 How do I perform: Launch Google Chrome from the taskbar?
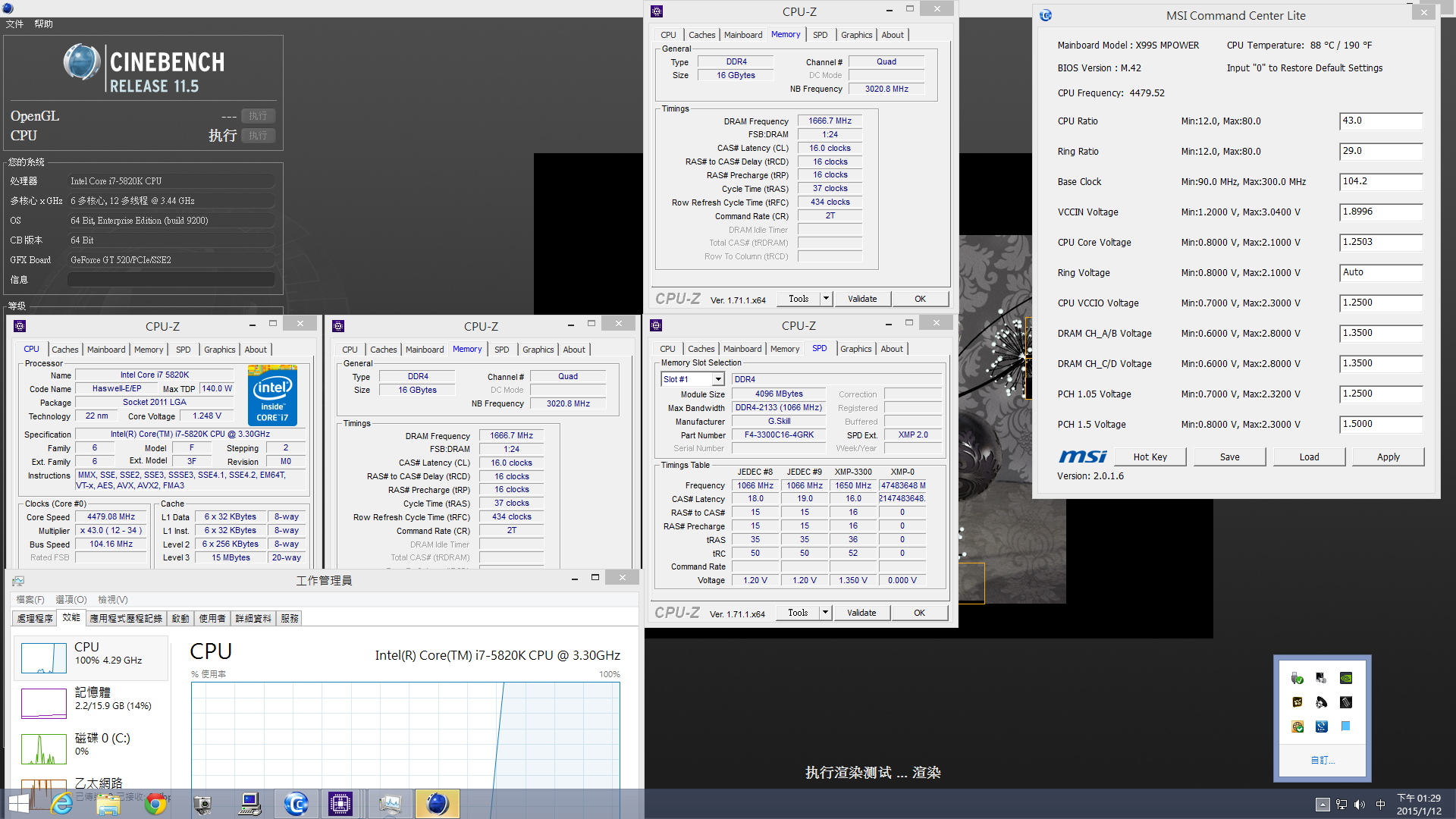(155, 804)
